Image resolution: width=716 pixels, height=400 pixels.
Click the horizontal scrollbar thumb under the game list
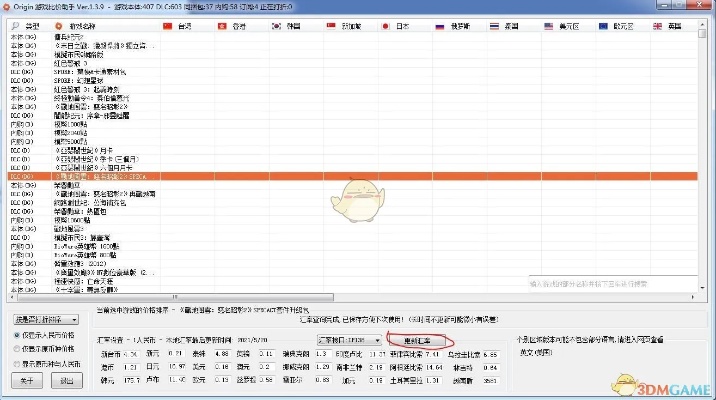point(176,297)
